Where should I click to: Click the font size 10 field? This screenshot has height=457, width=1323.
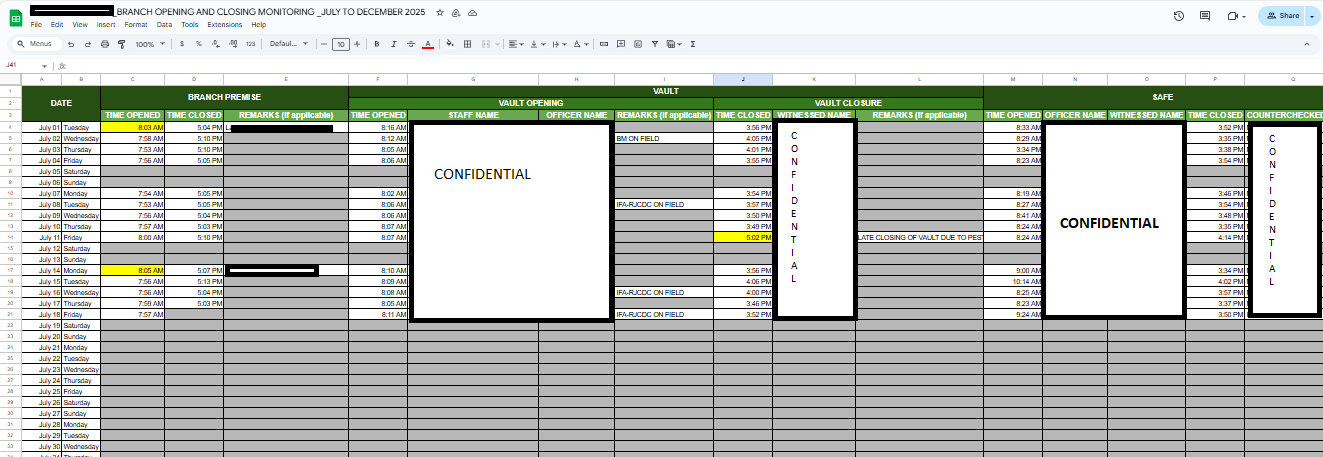(340, 44)
